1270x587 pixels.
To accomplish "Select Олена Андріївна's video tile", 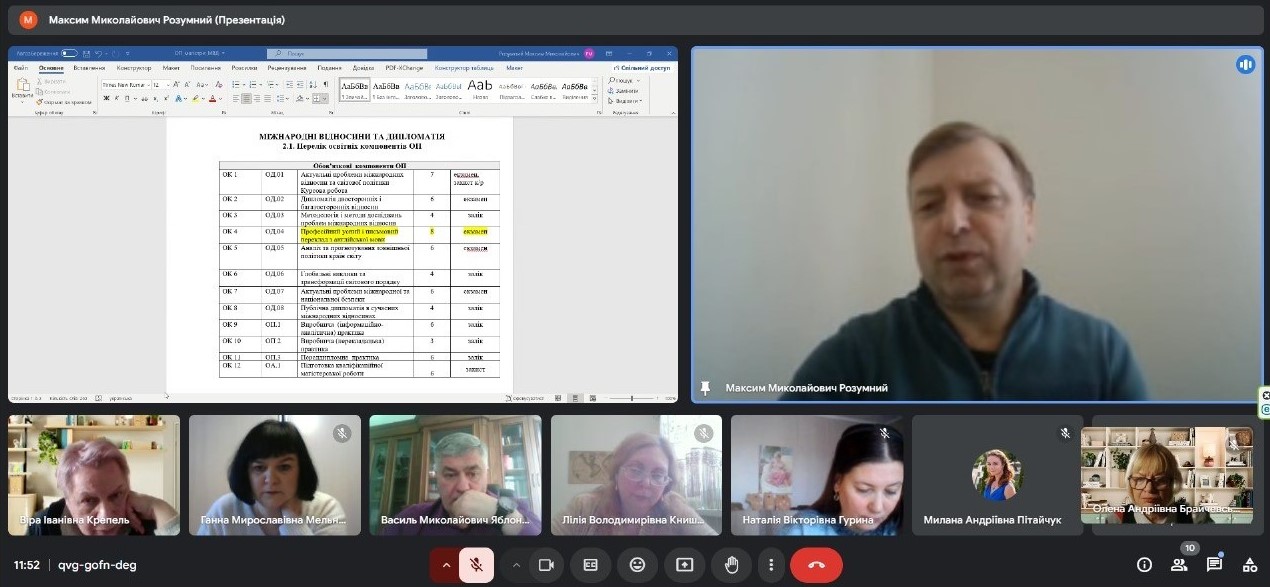I will tap(1166, 475).
